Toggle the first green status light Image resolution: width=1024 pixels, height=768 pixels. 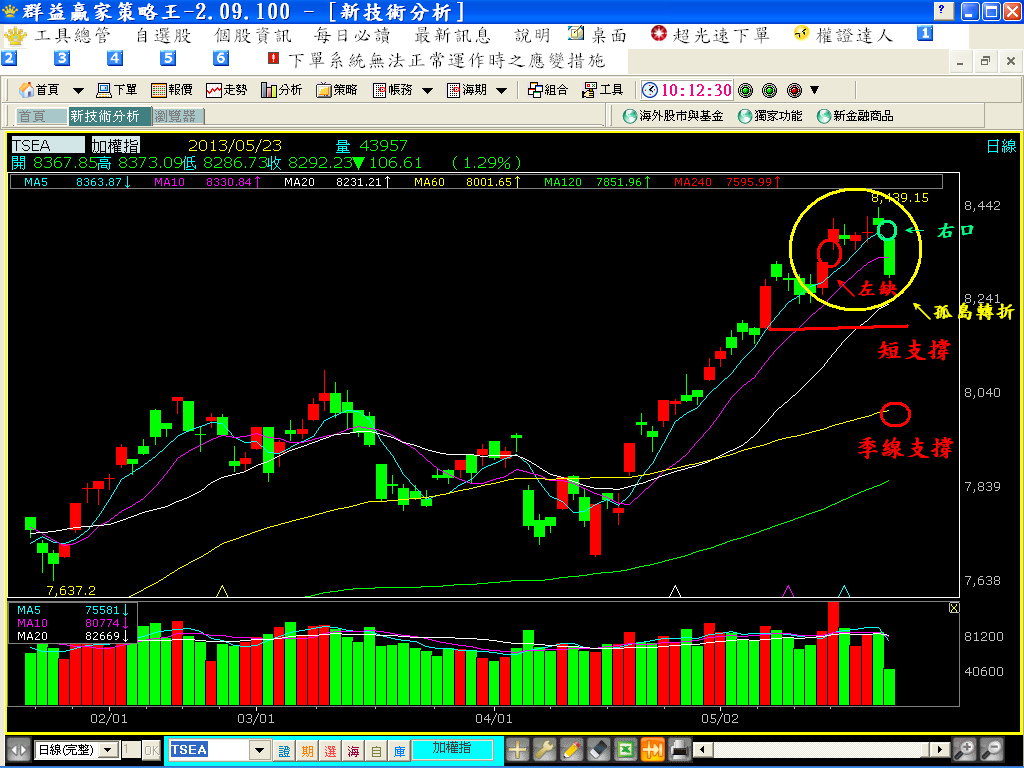pos(745,90)
